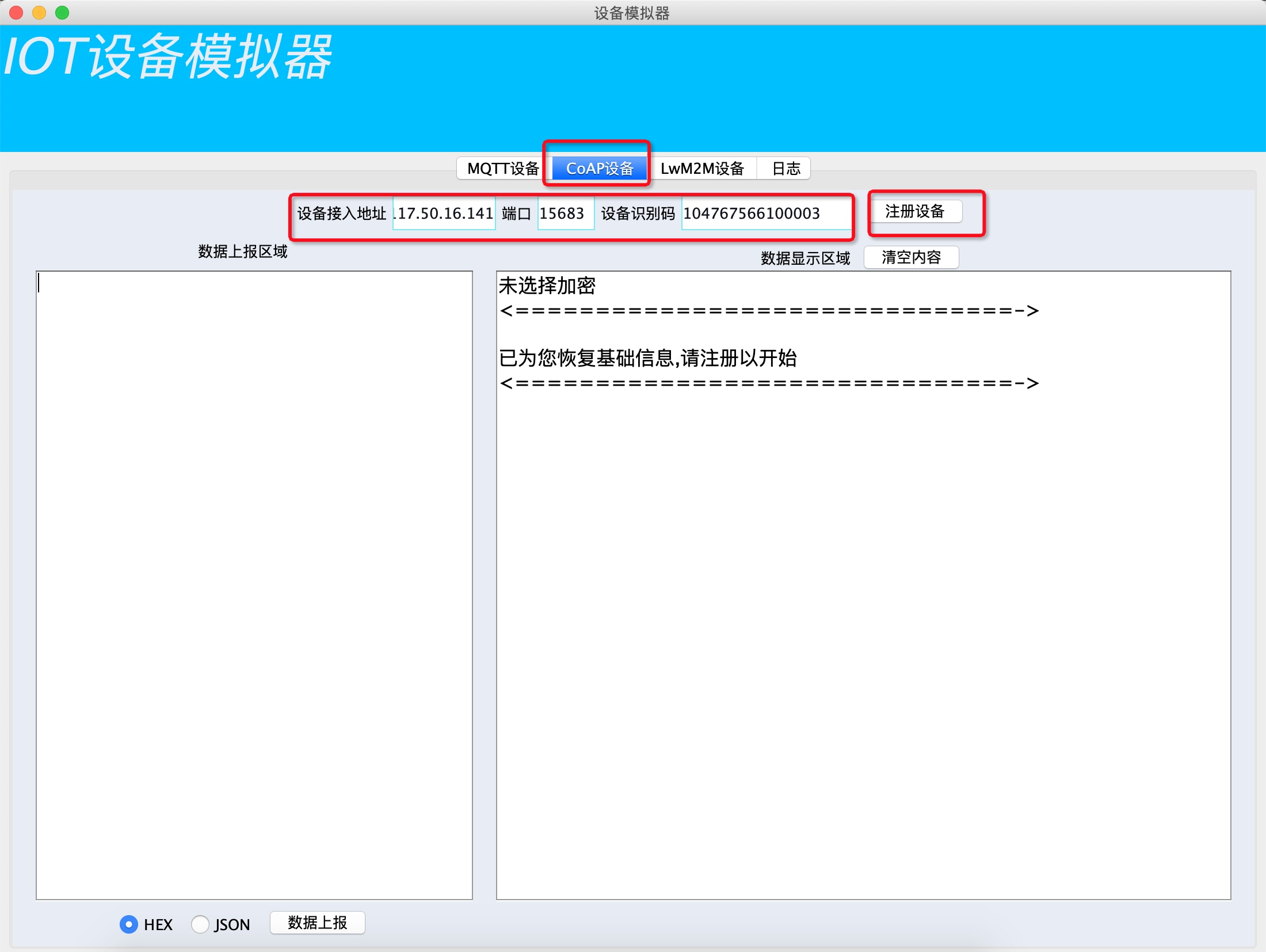Click the 设备模拟器 window title bar

pyautogui.click(x=631, y=13)
